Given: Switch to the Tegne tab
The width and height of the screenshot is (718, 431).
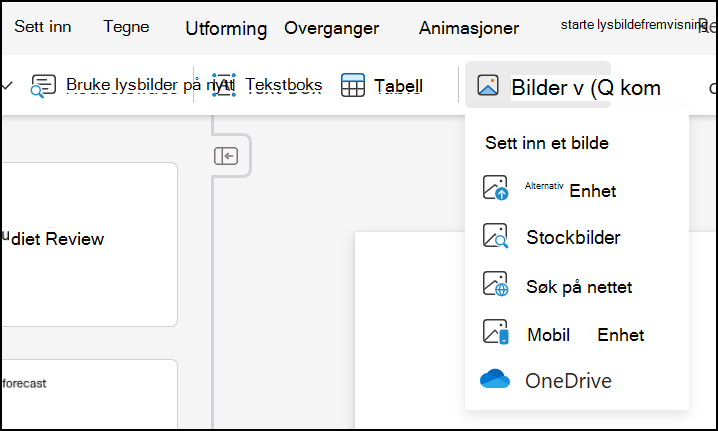Looking at the screenshot, I should point(126,27).
